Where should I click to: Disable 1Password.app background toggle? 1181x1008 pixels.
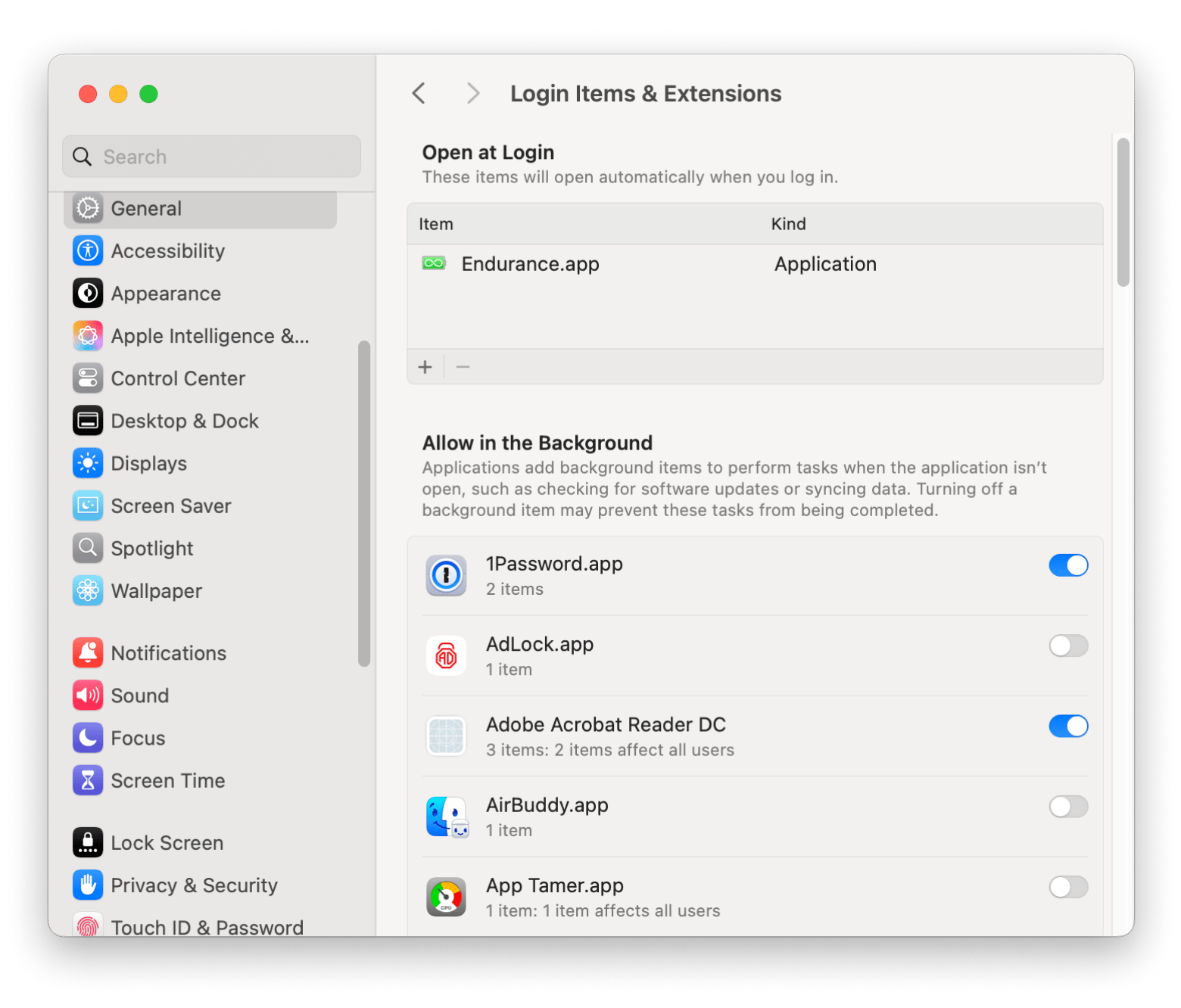pos(1067,565)
